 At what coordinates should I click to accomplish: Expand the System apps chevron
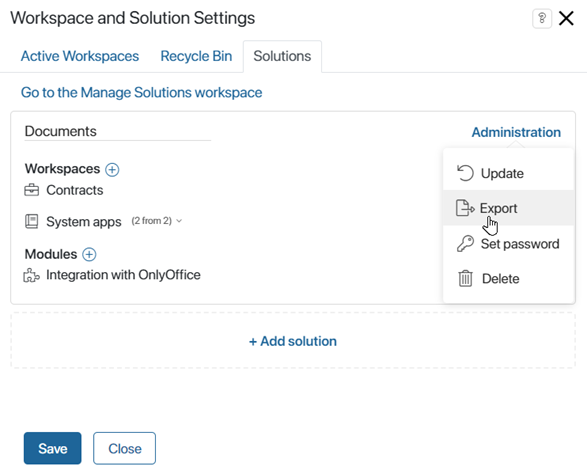[x=179, y=221]
